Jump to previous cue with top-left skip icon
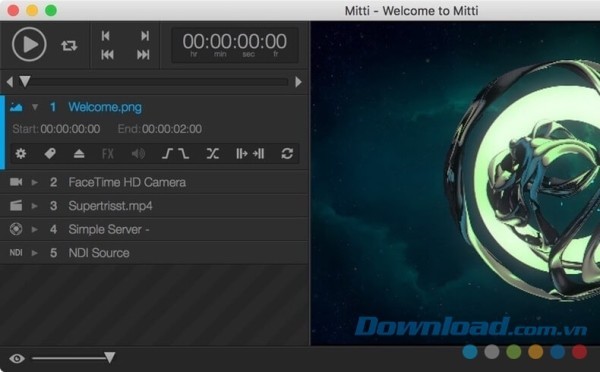Viewport: 600px width, 372px height. pos(106,36)
